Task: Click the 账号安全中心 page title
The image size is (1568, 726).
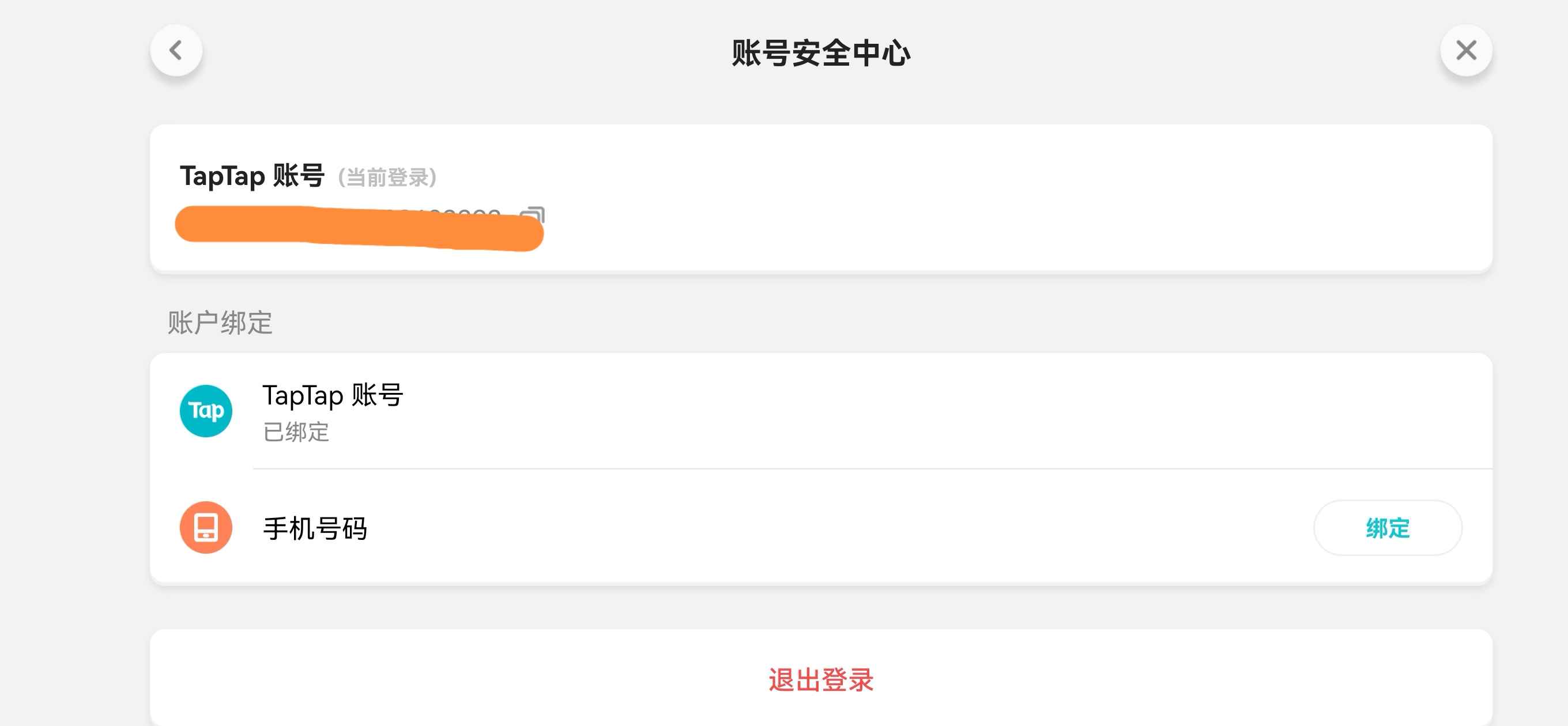Action: coord(820,53)
